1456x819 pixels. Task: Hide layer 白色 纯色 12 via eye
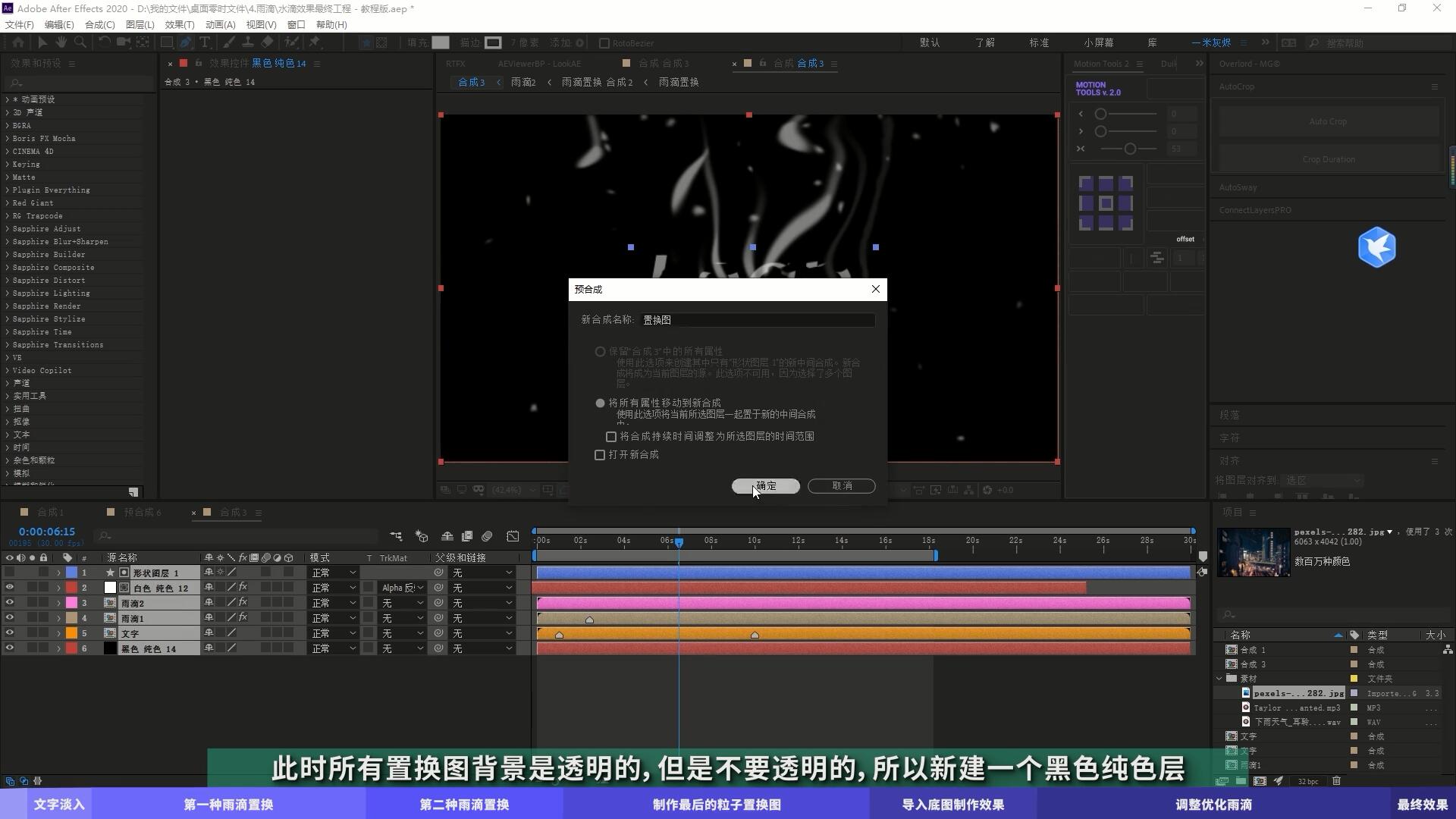click(x=9, y=588)
